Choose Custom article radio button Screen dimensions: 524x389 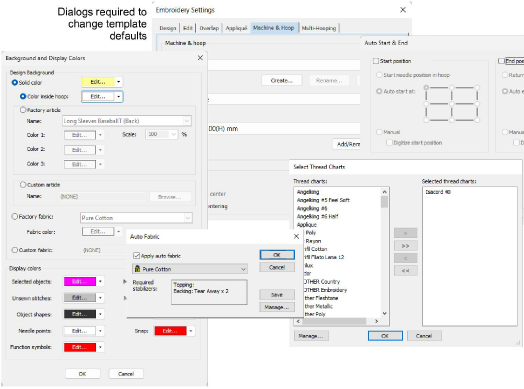coord(23,184)
